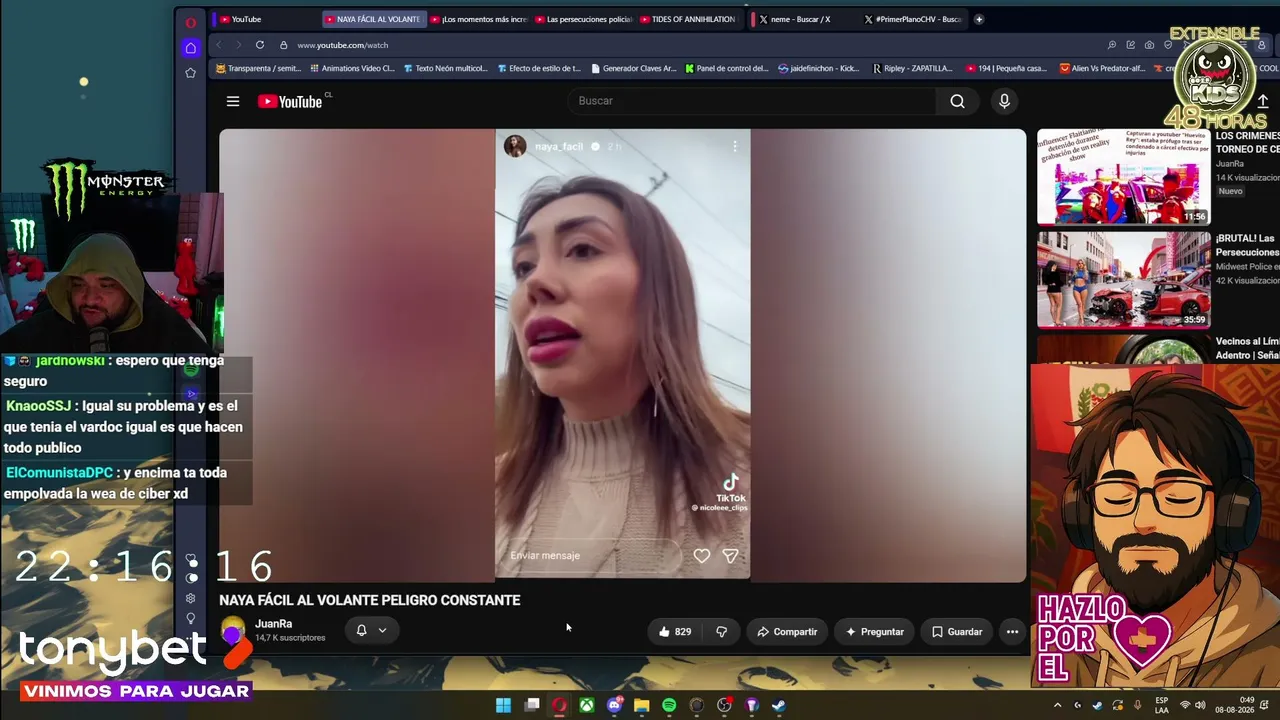The width and height of the screenshot is (1280, 720).
Task: Open volume control in system tray
Action: (x=1200, y=706)
